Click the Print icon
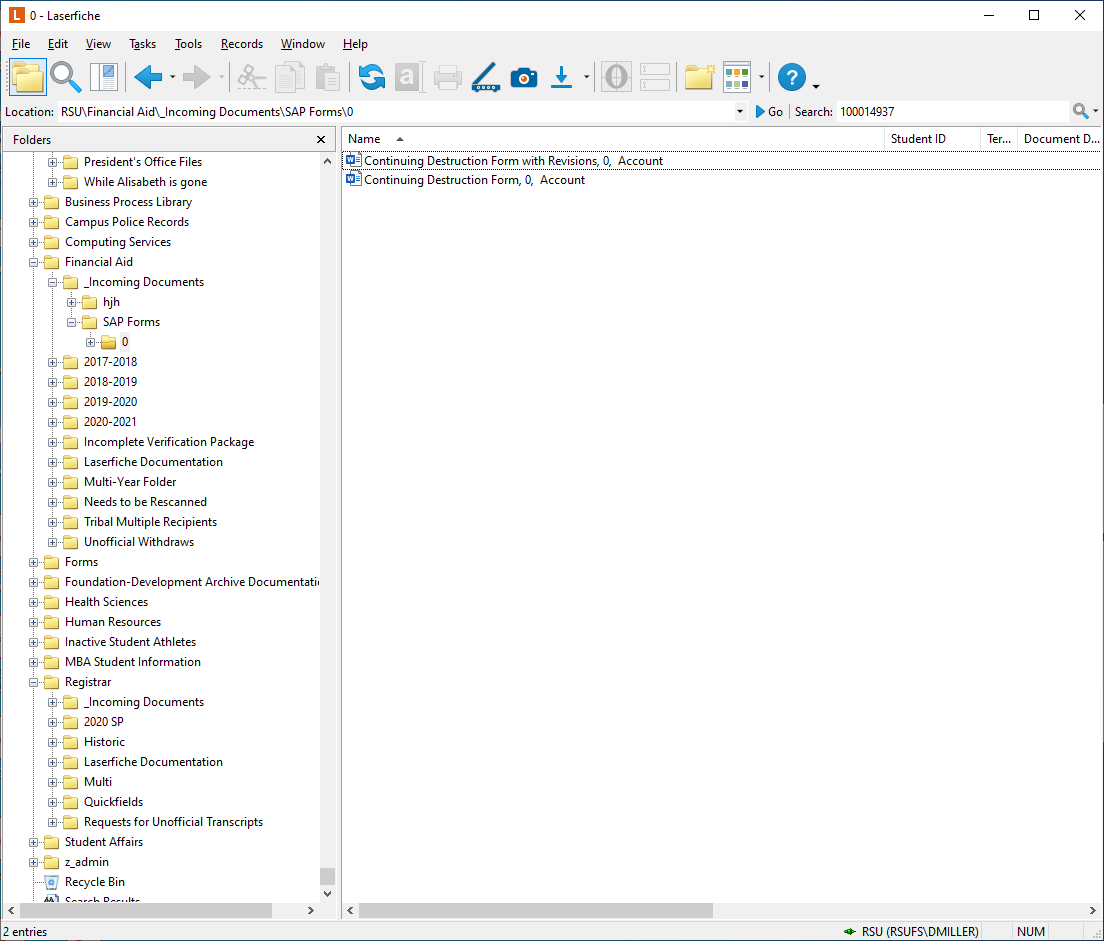1104x941 pixels. (448, 77)
